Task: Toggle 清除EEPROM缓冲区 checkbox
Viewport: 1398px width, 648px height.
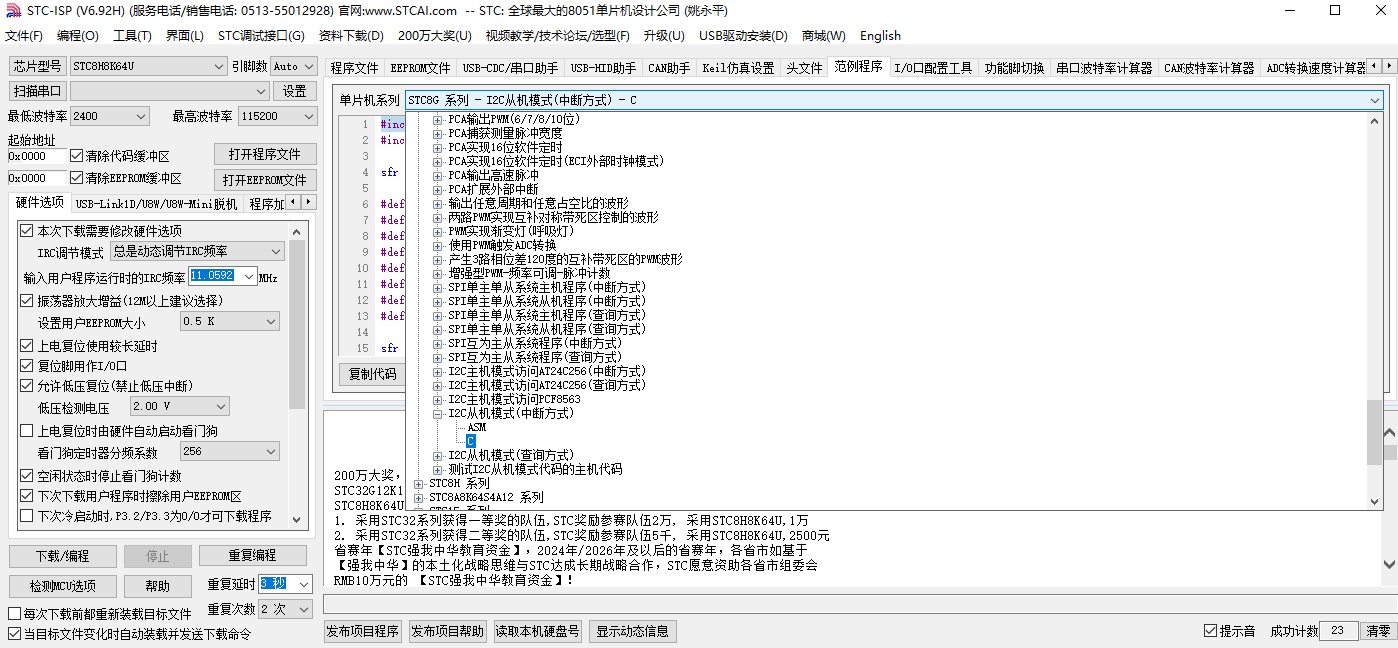Action: click(x=77, y=178)
